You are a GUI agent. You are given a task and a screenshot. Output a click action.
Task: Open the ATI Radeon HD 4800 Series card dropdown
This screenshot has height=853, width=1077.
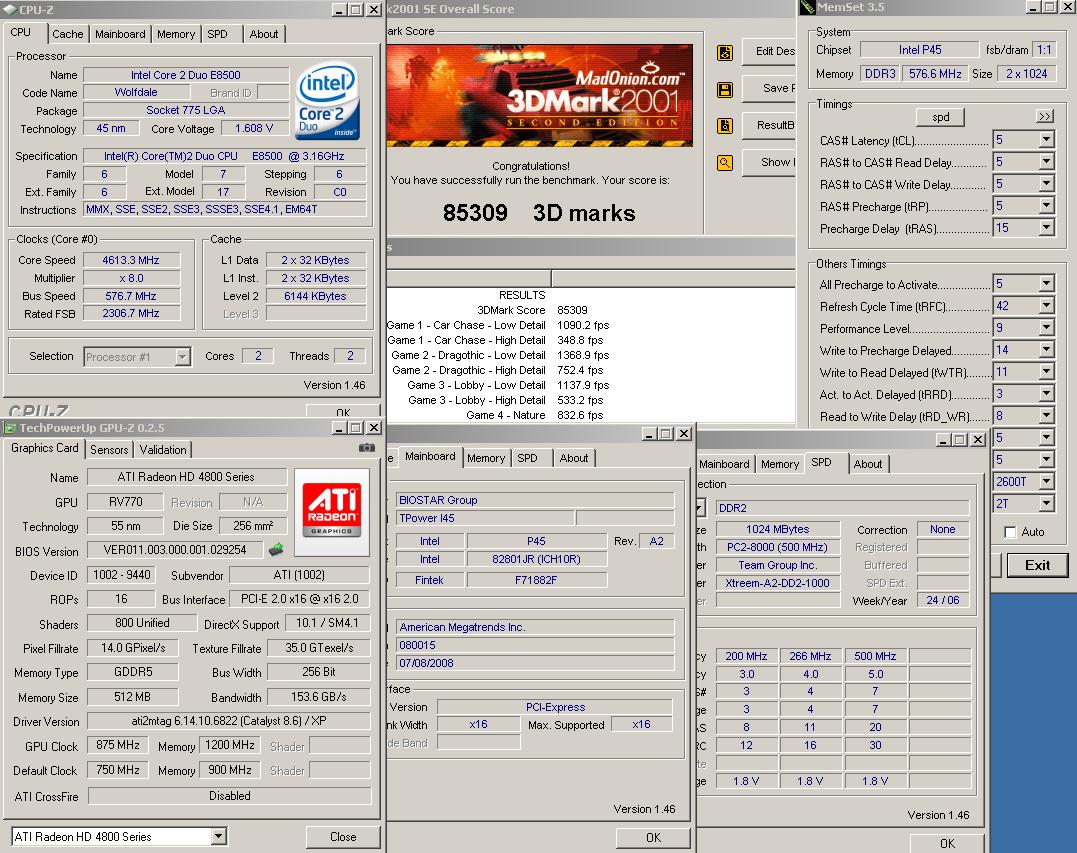(218, 836)
